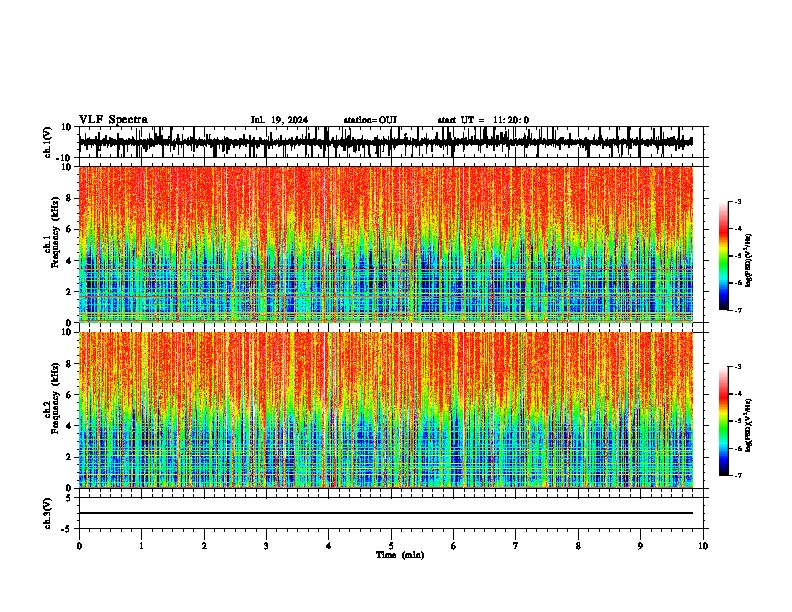Select the ch.1(V) axis label
Image resolution: width=792 pixels, height=612 pixels.
click(x=48, y=142)
